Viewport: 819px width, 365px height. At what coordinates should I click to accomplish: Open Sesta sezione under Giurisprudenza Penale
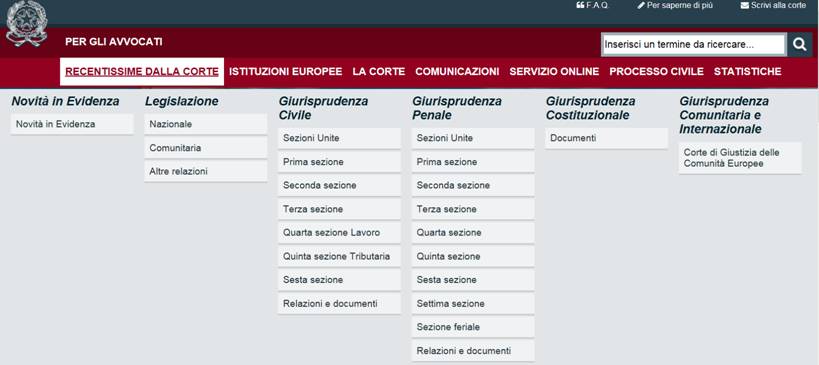(x=473, y=280)
